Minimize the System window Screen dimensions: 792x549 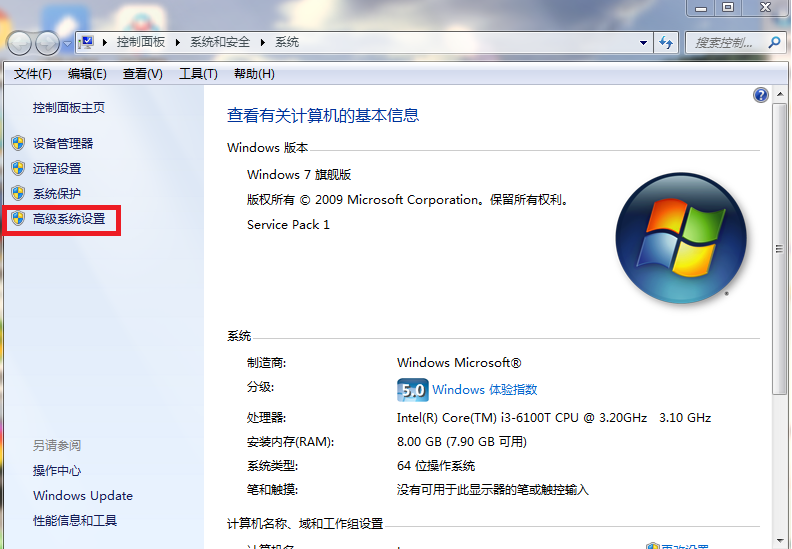pyautogui.click(x=701, y=8)
